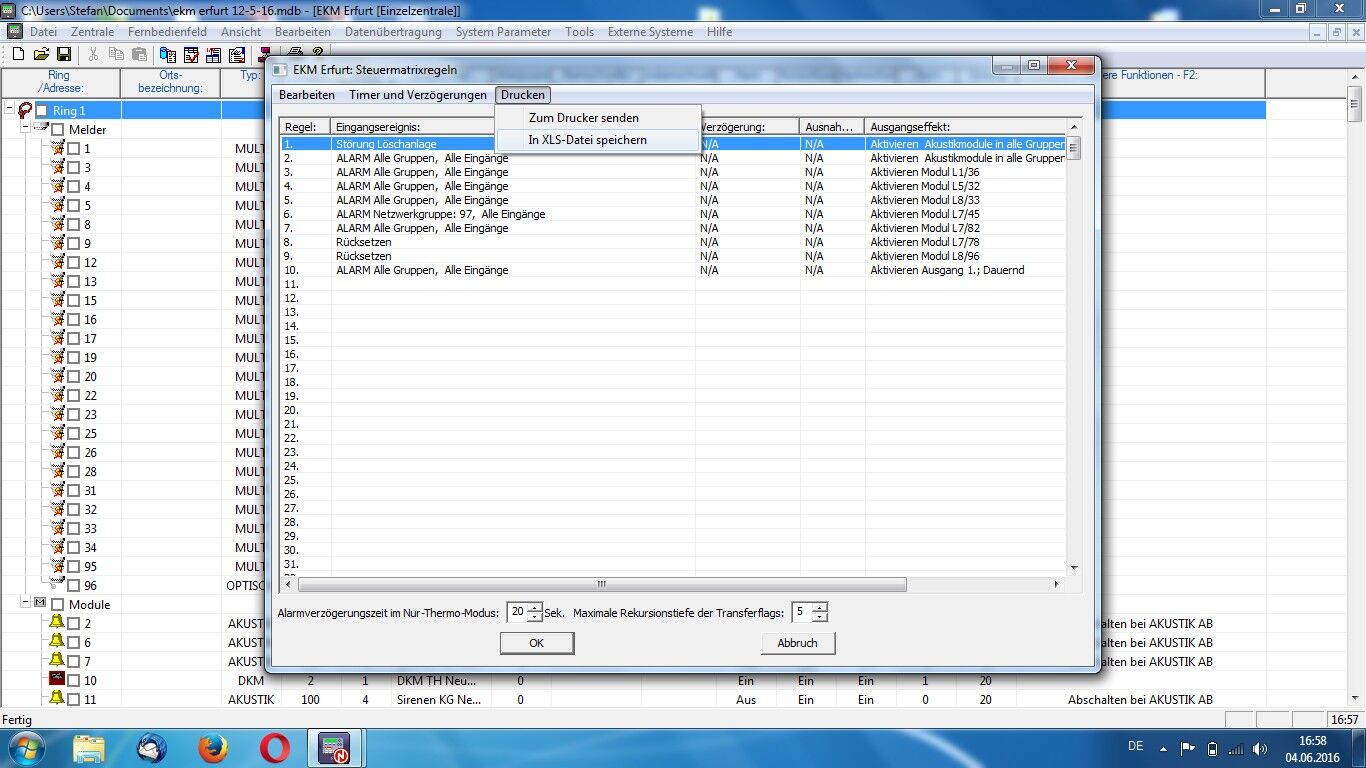Click the copy toolbar icon
The width and height of the screenshot is (1366, 768).
(117, 54)
